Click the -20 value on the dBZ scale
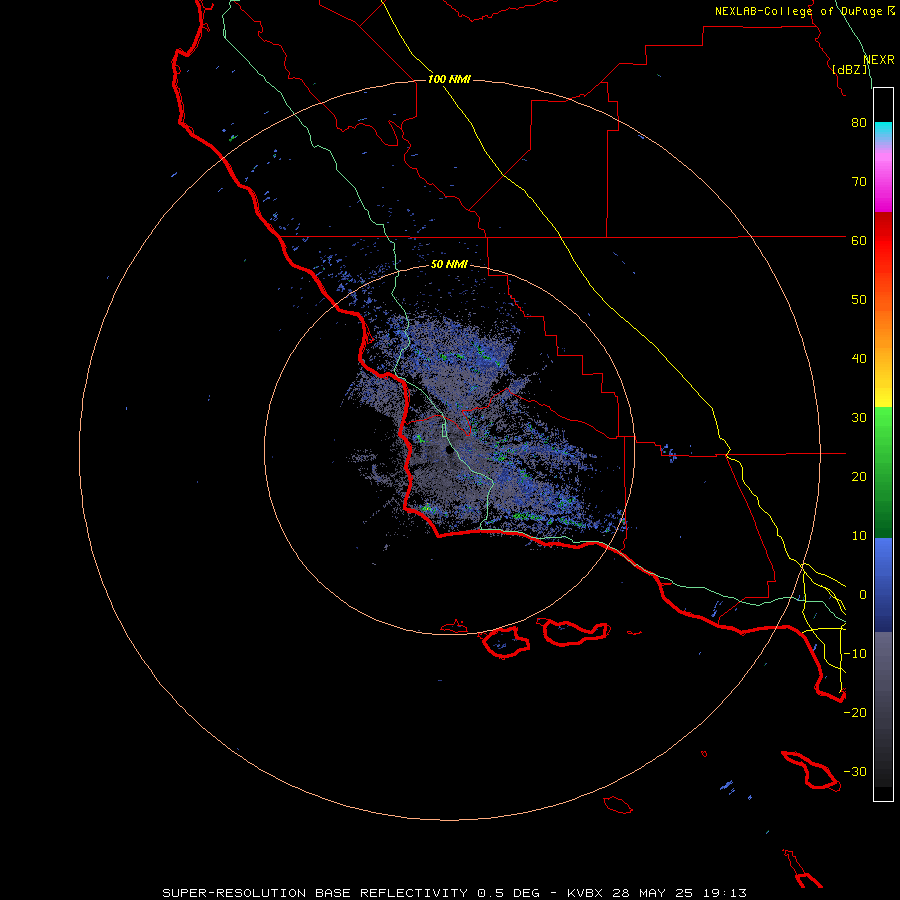 [x=855, y=712]
